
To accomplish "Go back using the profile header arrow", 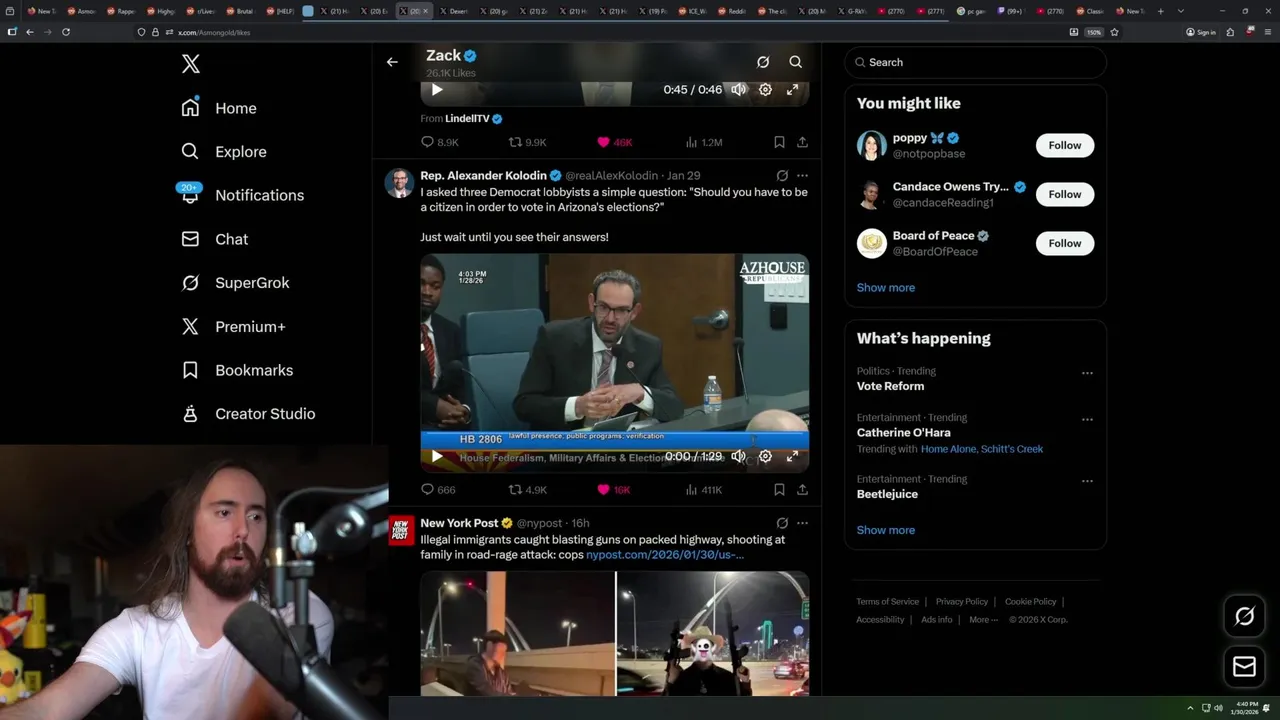I will [x=392, y=62].
